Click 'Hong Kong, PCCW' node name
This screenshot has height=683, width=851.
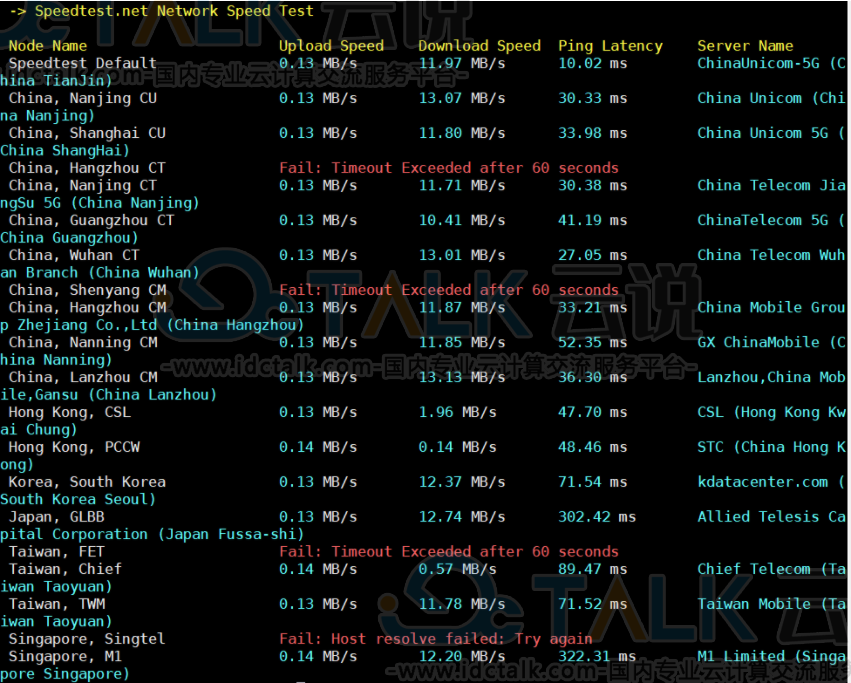click(x=74, y=447)
